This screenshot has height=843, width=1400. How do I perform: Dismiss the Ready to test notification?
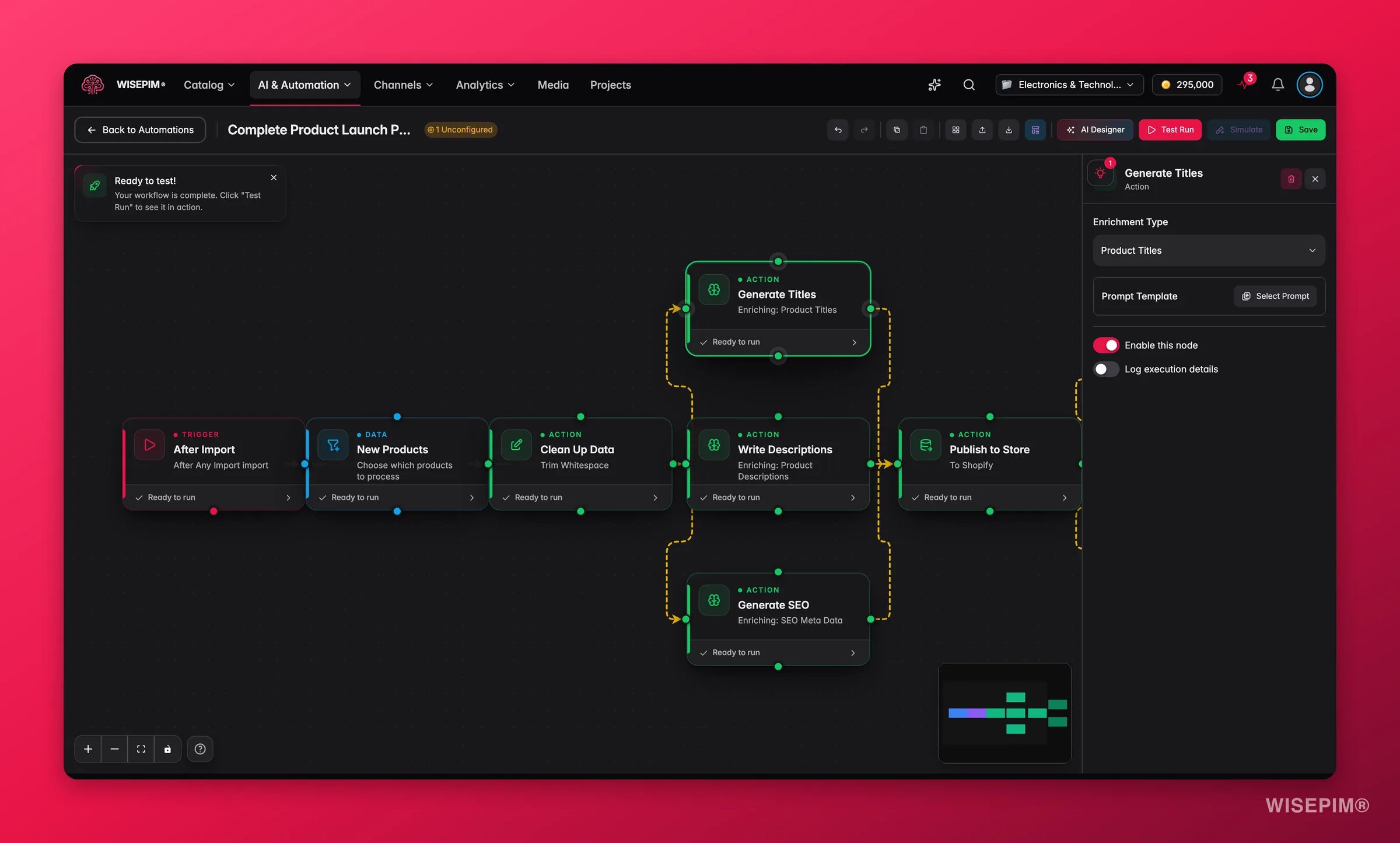tap(274, 177)
